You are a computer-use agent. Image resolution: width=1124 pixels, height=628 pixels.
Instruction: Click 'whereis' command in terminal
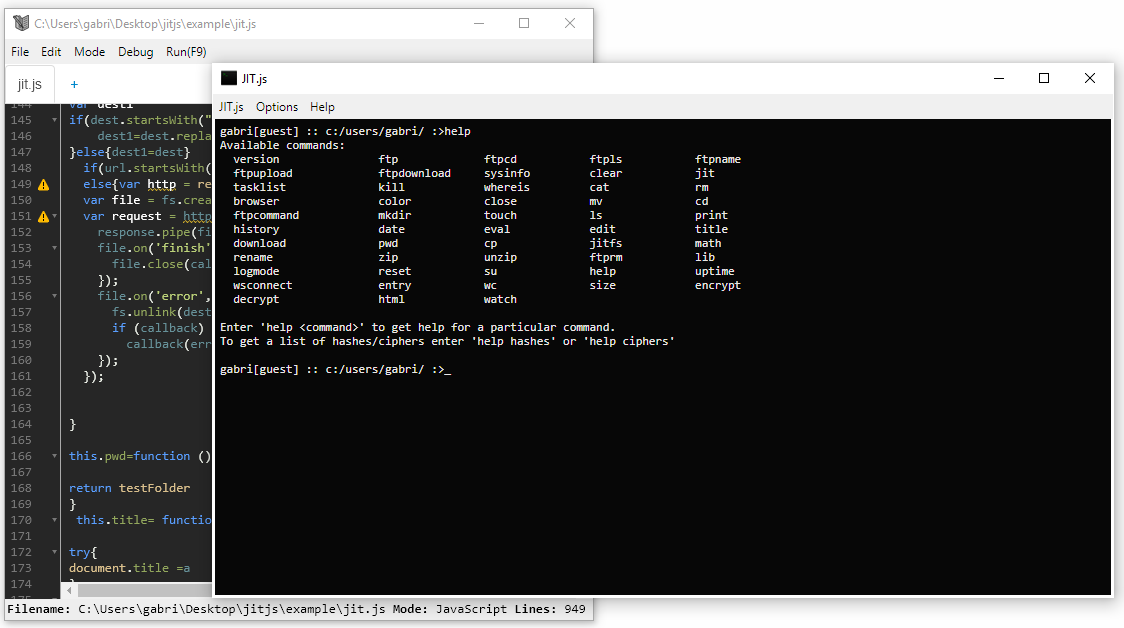[x=507, y=188]
